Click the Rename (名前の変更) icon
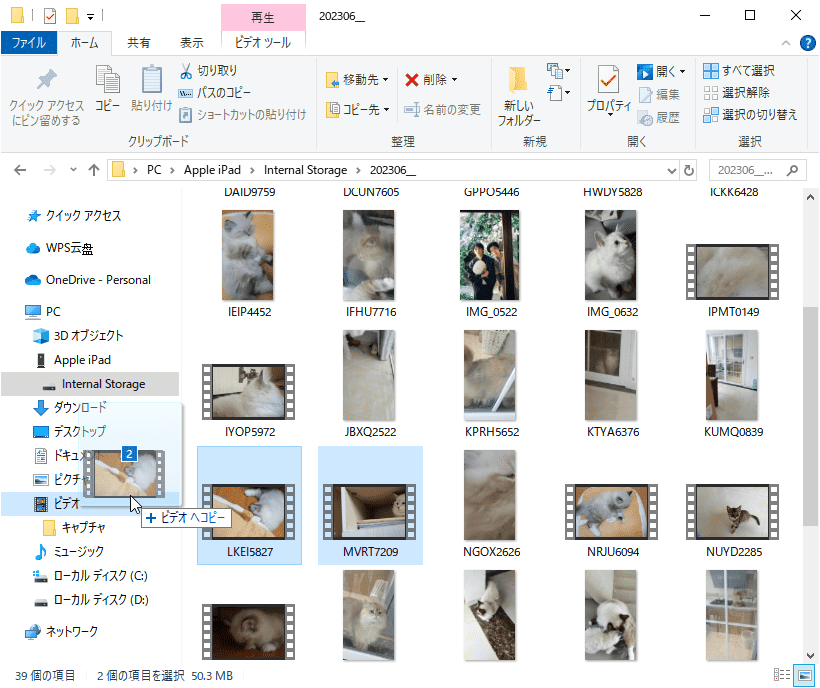 [x=411, y=110]
